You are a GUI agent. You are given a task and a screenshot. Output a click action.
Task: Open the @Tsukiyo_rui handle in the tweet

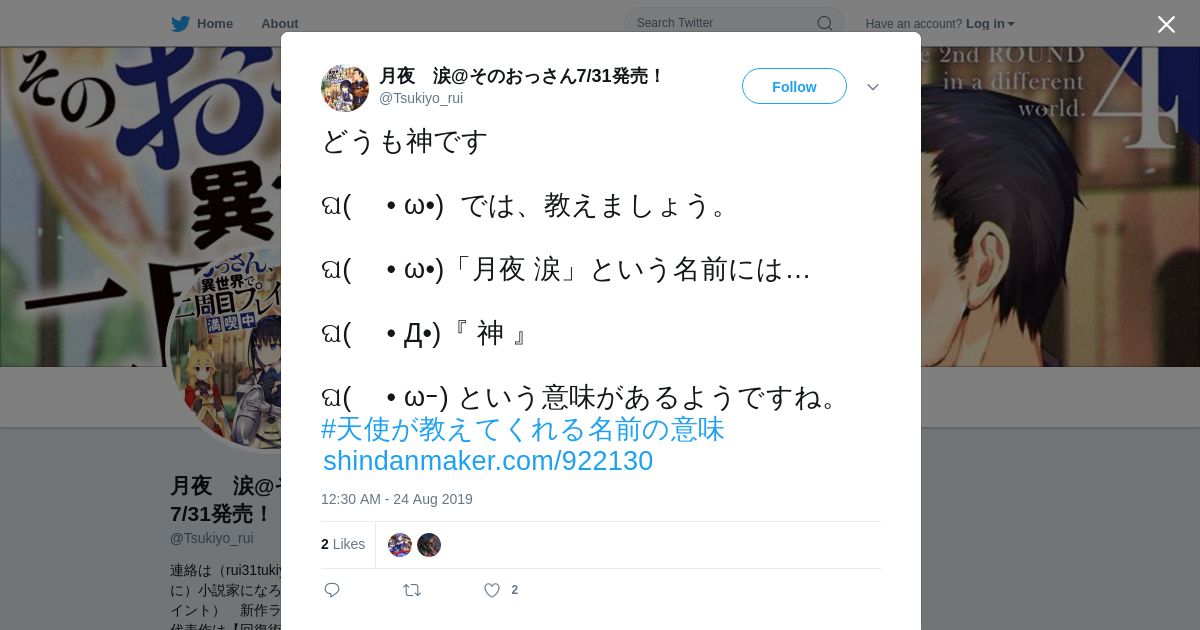tap(421, 98)
